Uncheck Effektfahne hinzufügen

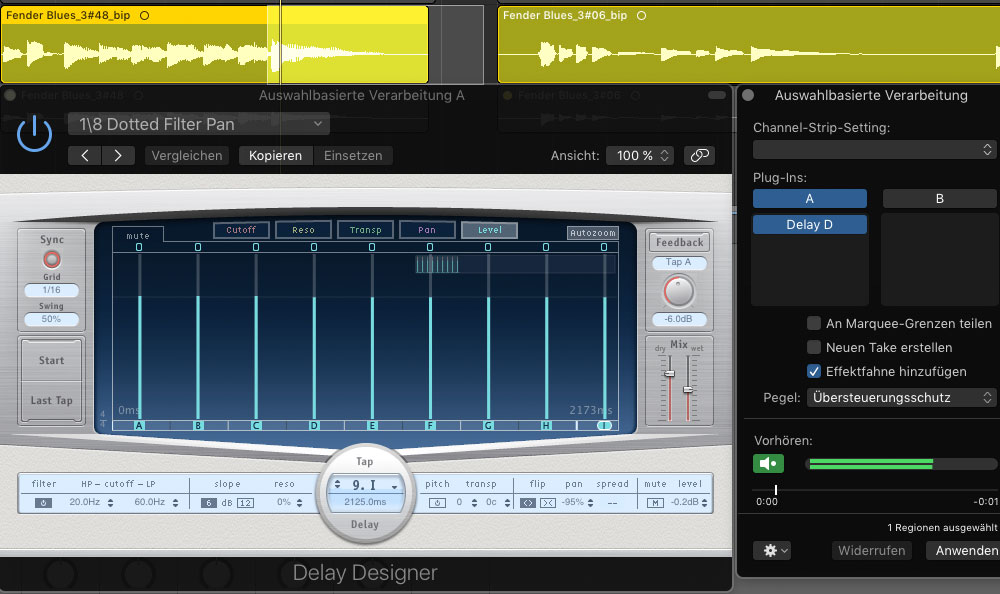[x=814, y=372]
